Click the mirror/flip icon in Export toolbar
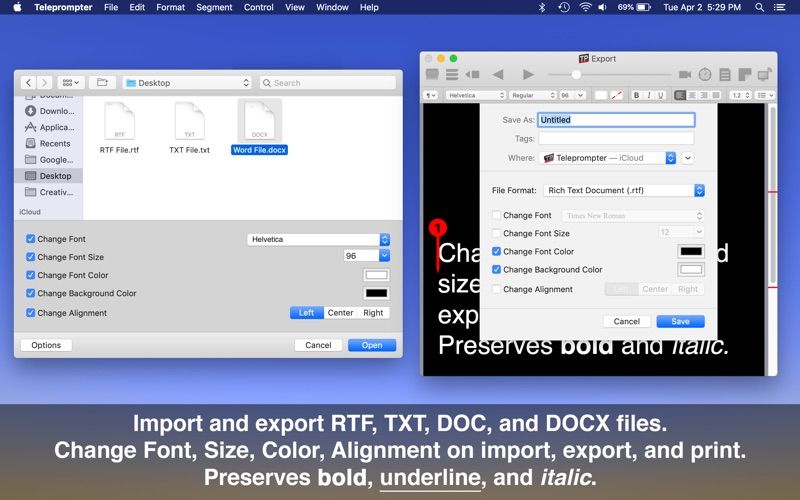800x500 pixels. pos(432,74)
